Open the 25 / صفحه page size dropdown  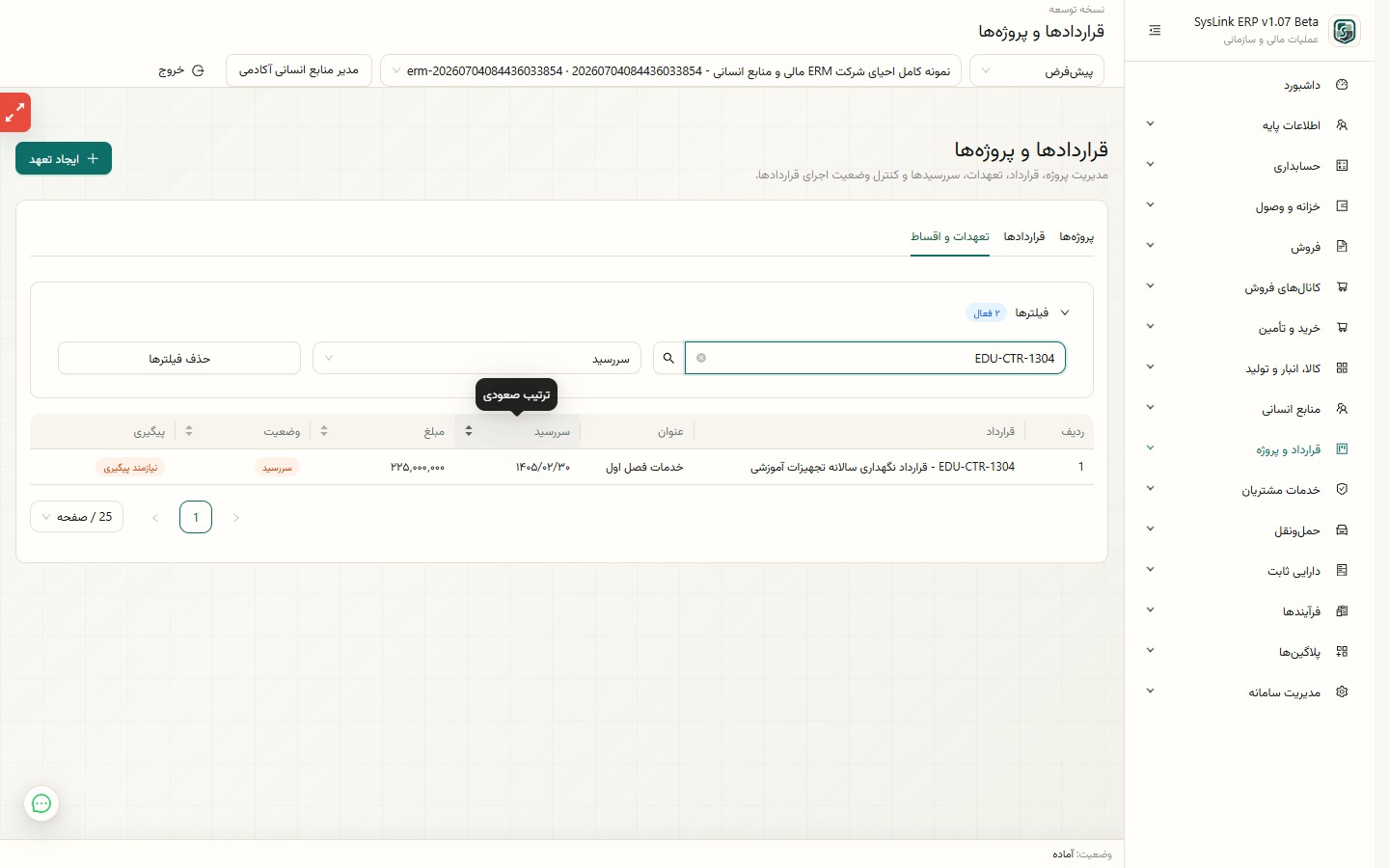click(x=76, y=517)
